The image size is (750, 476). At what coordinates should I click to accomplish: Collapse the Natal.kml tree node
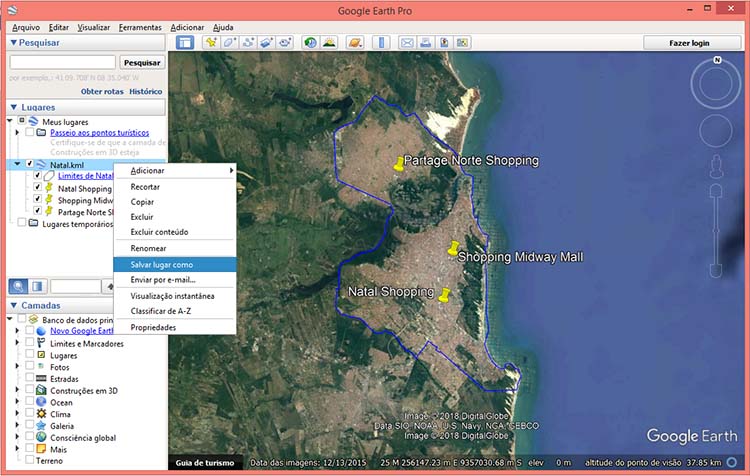pyautogui.click(x=18, y=164)
